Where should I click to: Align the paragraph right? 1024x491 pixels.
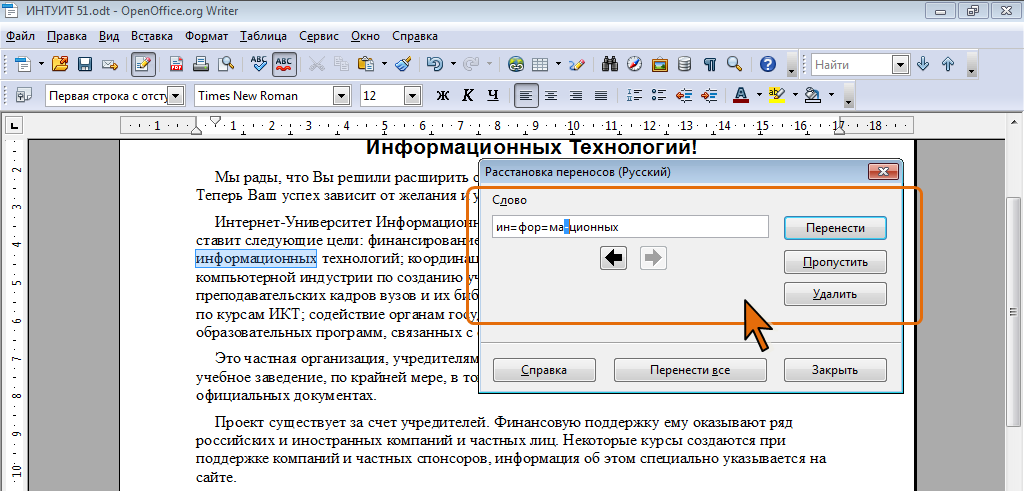[576, 95]
